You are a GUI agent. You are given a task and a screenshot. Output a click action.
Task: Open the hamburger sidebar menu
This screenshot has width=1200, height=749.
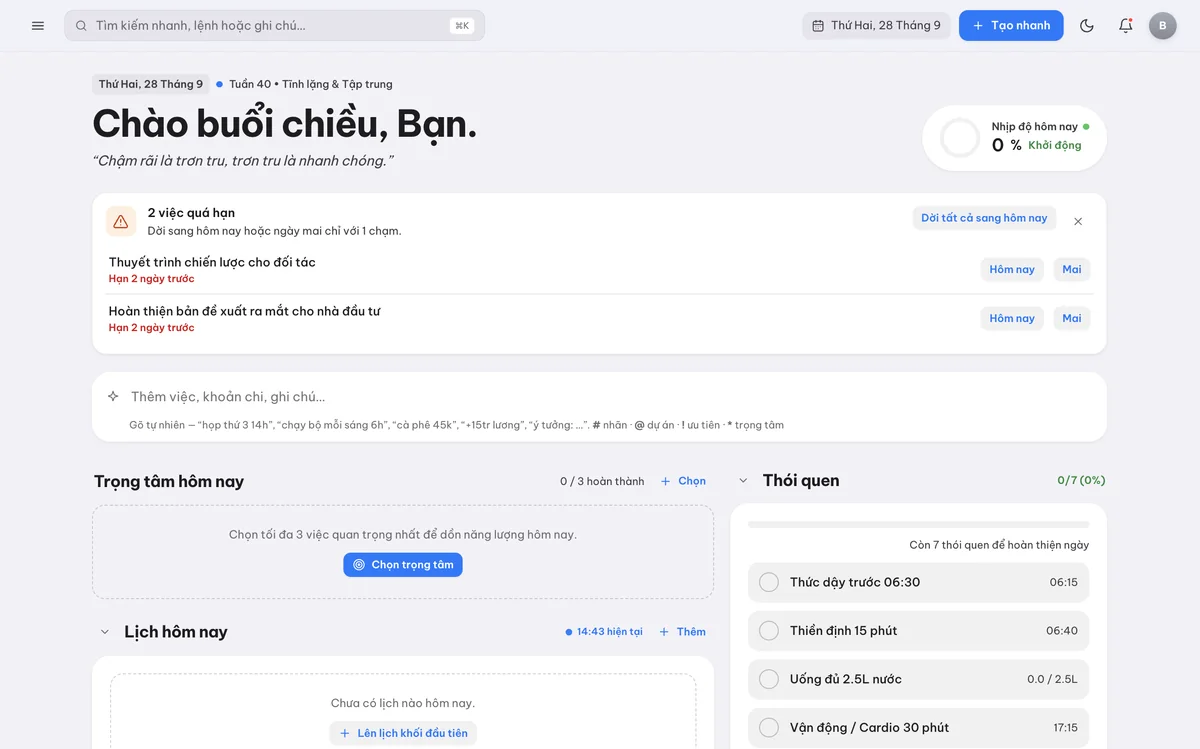(x=38, y=26)
